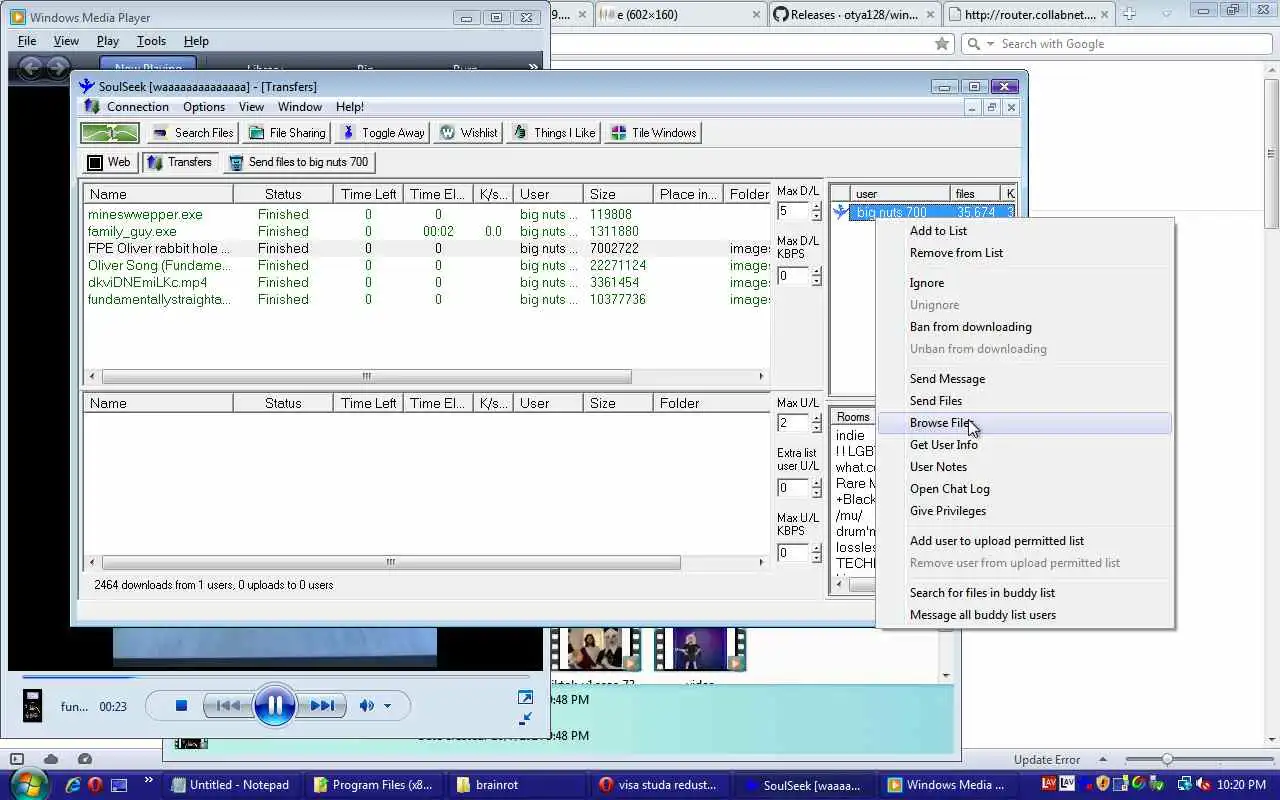The width and height of the screenshot is (1280, 800).
Task: Switch to Releases otya128 browser tab
Action: pyautogui.click(x=855, y=15)
